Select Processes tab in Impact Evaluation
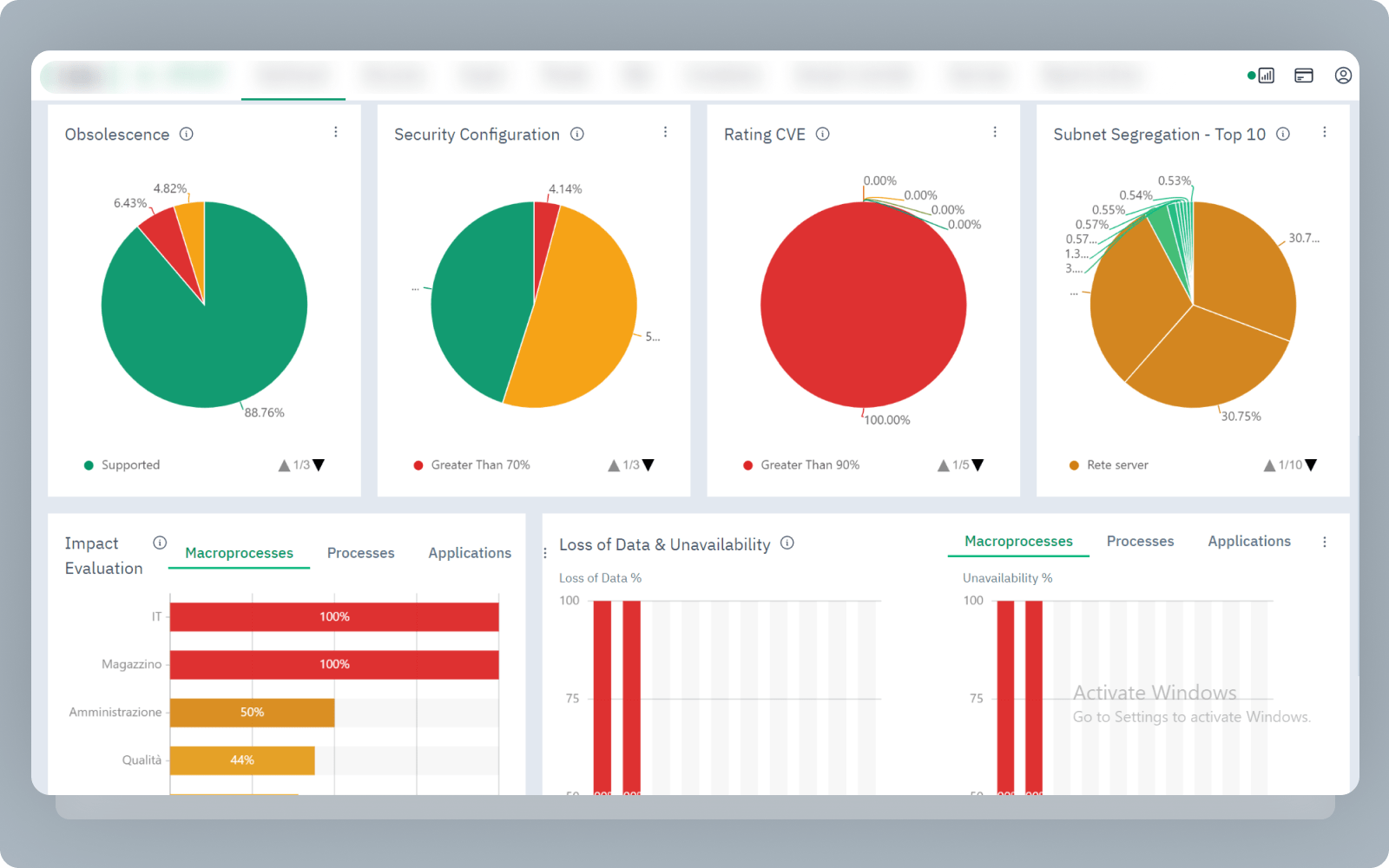 point(360,553)
